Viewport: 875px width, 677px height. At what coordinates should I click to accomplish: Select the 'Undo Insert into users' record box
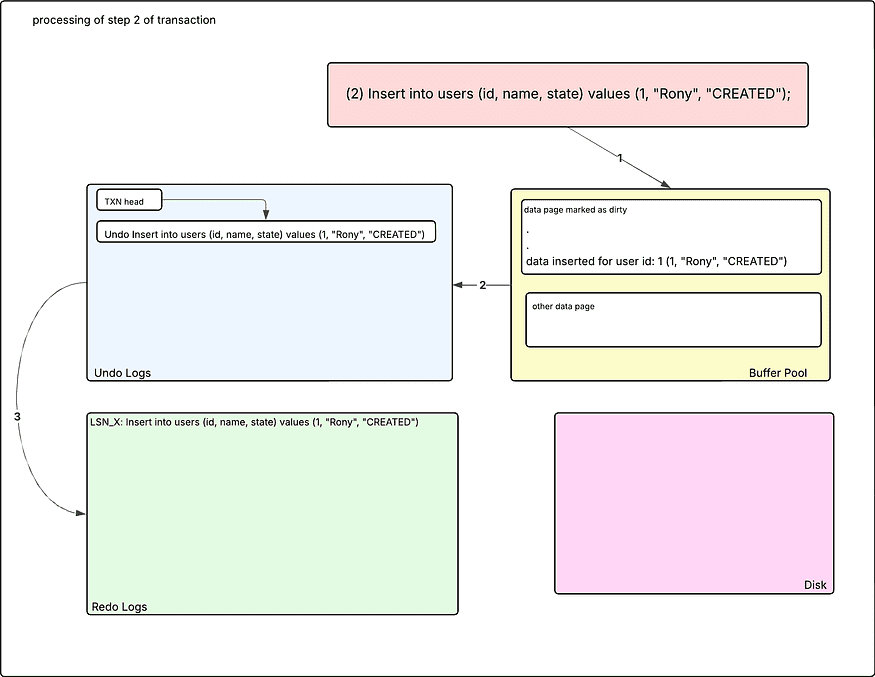point(265,235)
